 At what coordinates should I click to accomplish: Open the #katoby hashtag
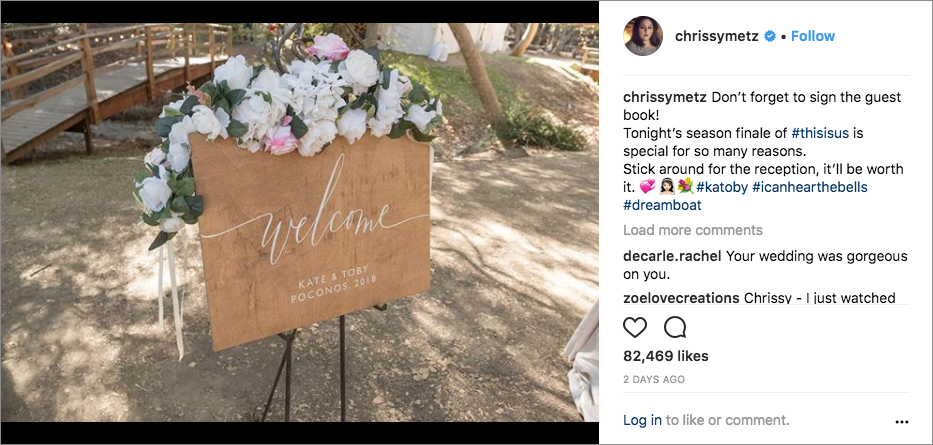pyautogui.click(x=722, y=187)
